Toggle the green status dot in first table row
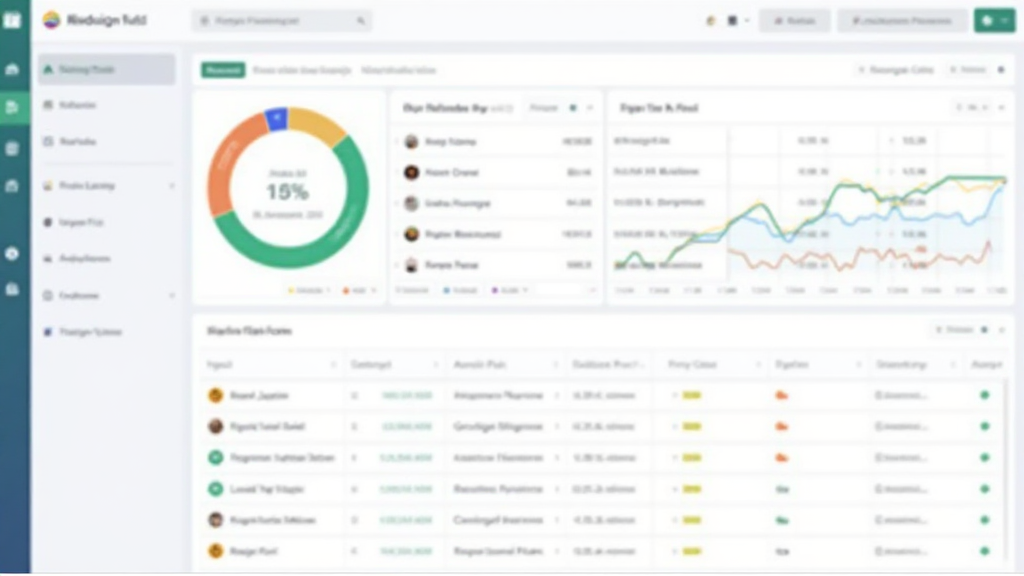Screen dimensions: 1024x576 click(985, 395)
